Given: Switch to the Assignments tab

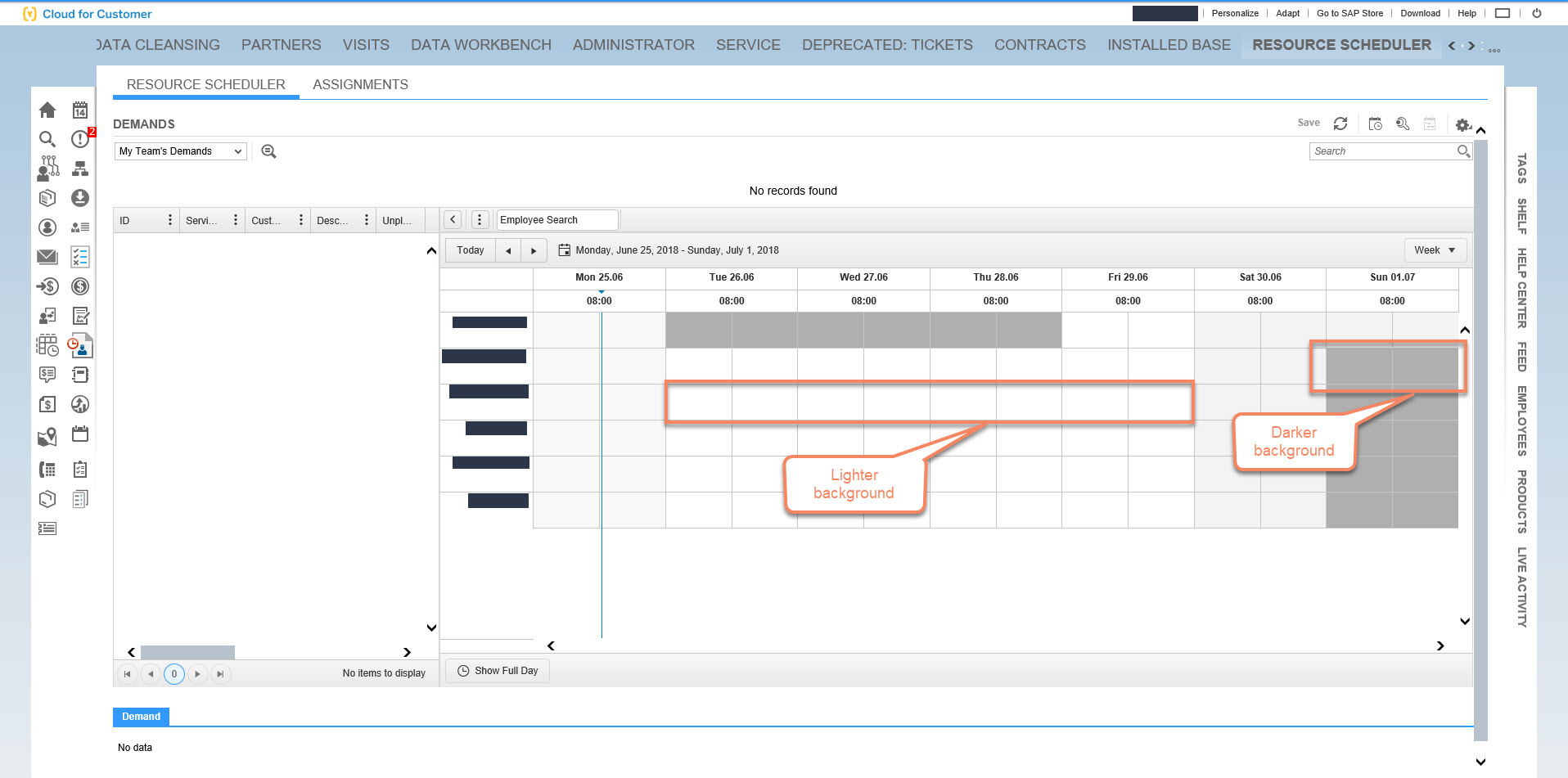Looking at the screenshot, I should [360, 84].
